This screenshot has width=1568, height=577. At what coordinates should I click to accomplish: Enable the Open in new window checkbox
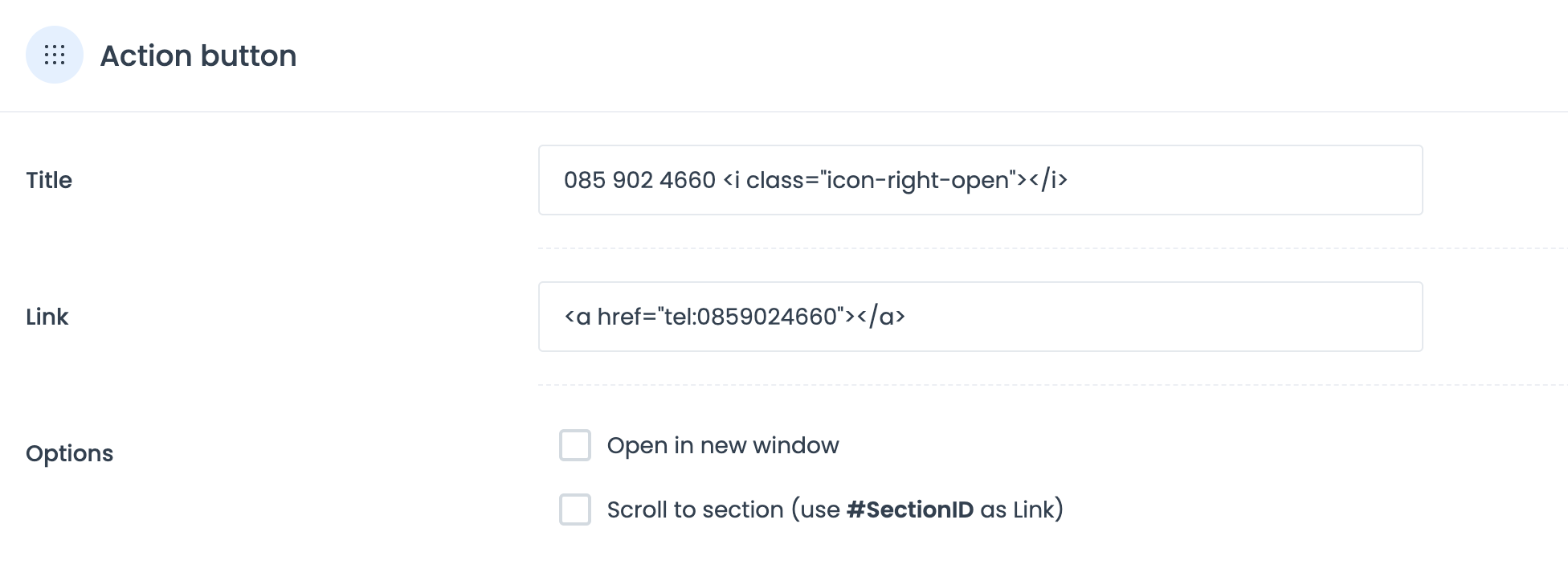click(x=575, y=445)
